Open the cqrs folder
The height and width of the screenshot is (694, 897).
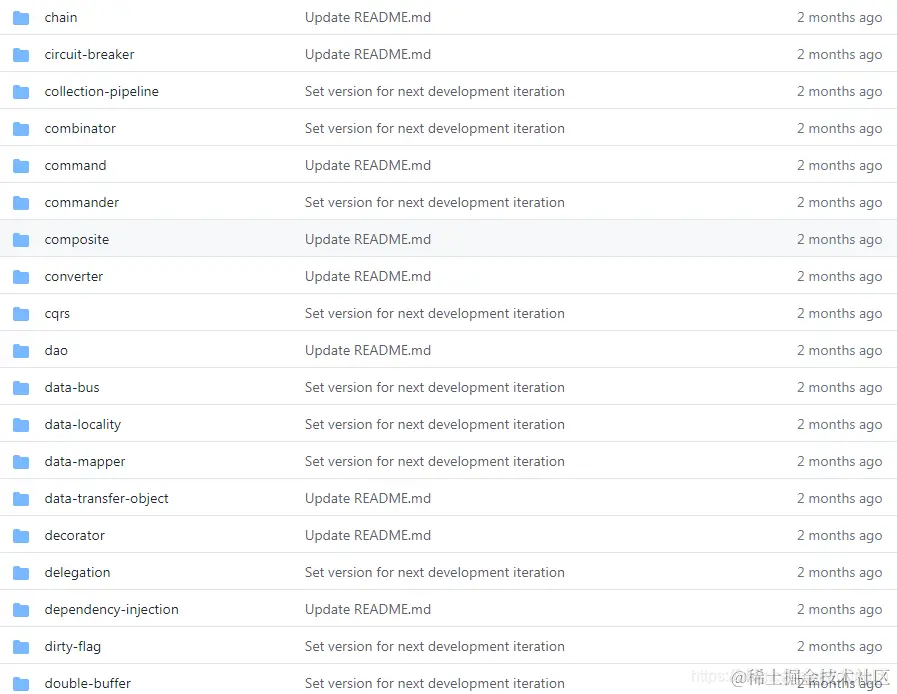point(57,314)
